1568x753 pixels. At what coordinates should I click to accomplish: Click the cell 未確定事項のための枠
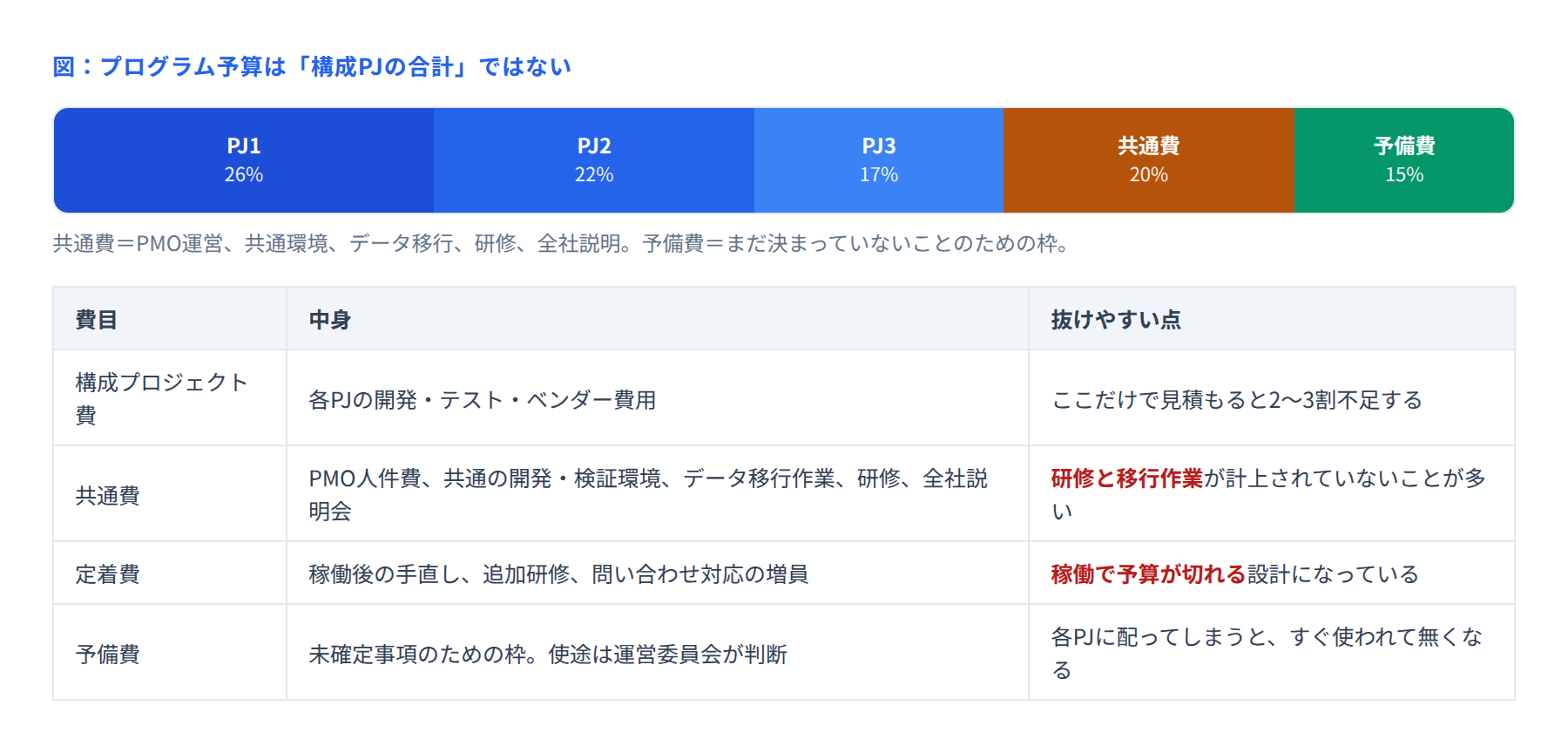[658, 653]
